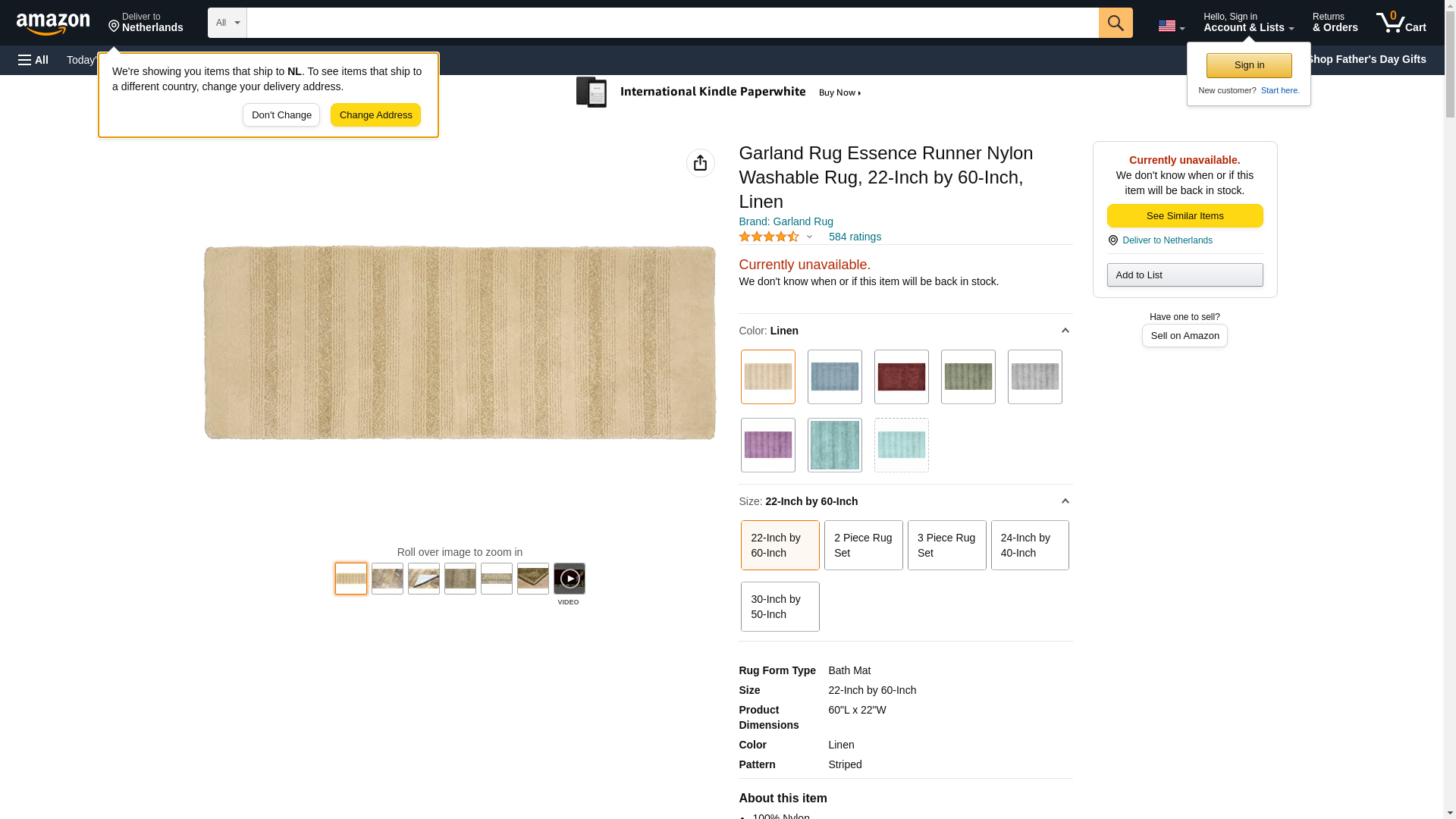The height and width of the screenshot is (819, 1456).
Task: Open the All search category dropdown
Action: point(227,23)
